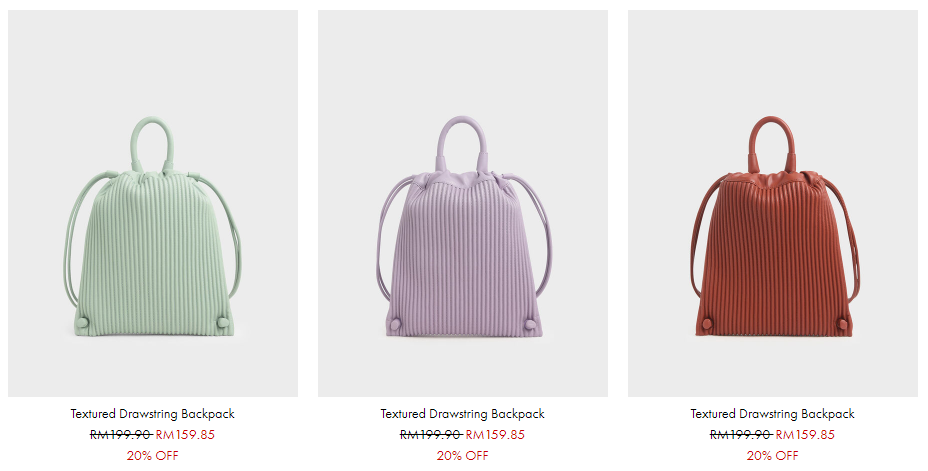This screenshot has width=928, height=471.
Task: Click the bottom-right button knot on the red backpack
Action: pos(842,324)
